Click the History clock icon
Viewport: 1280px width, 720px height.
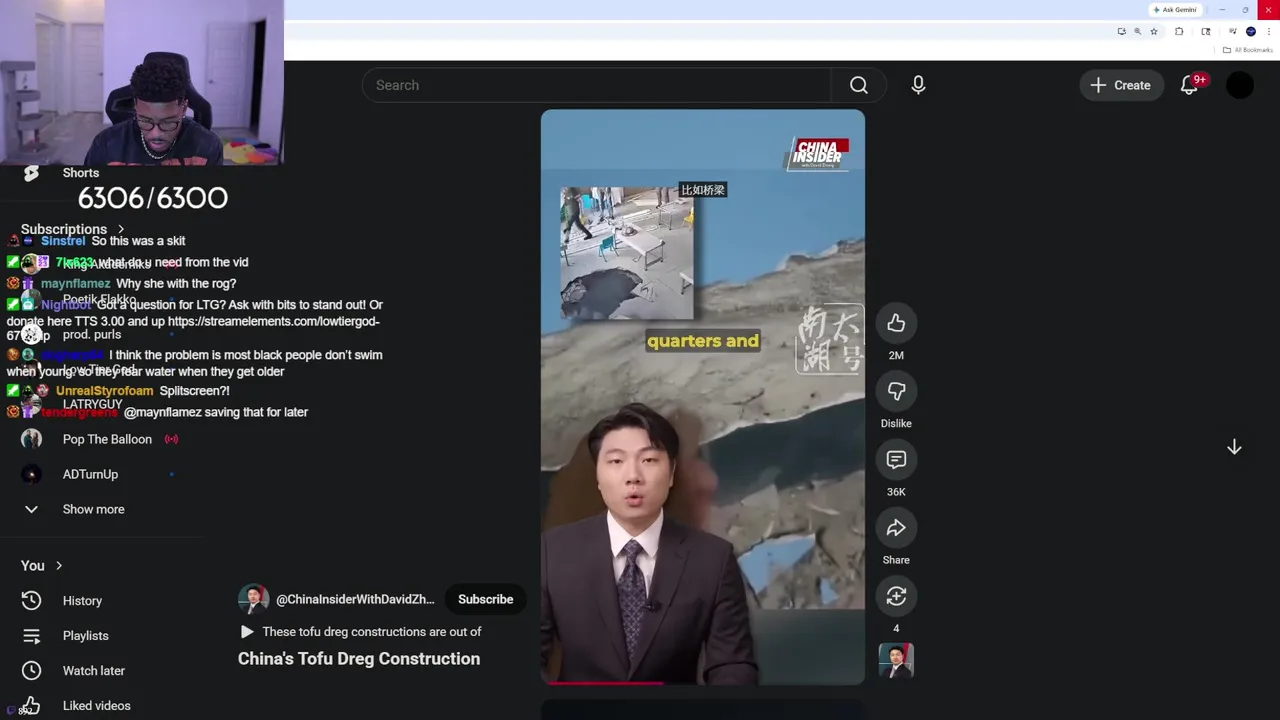pyautogui.click(x=31, y=601)
